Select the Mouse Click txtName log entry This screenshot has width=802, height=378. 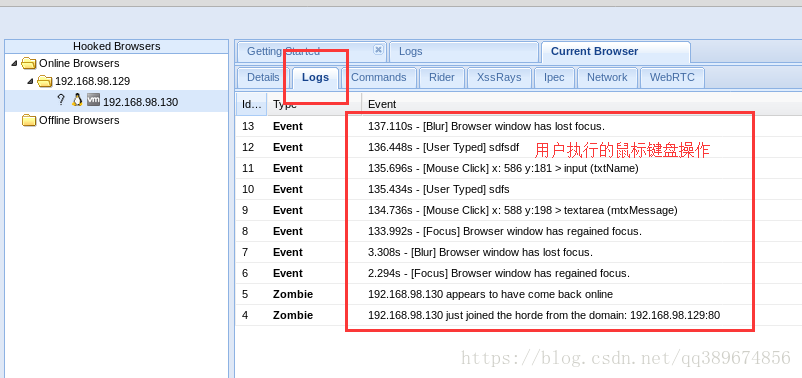tap(519, 168)
